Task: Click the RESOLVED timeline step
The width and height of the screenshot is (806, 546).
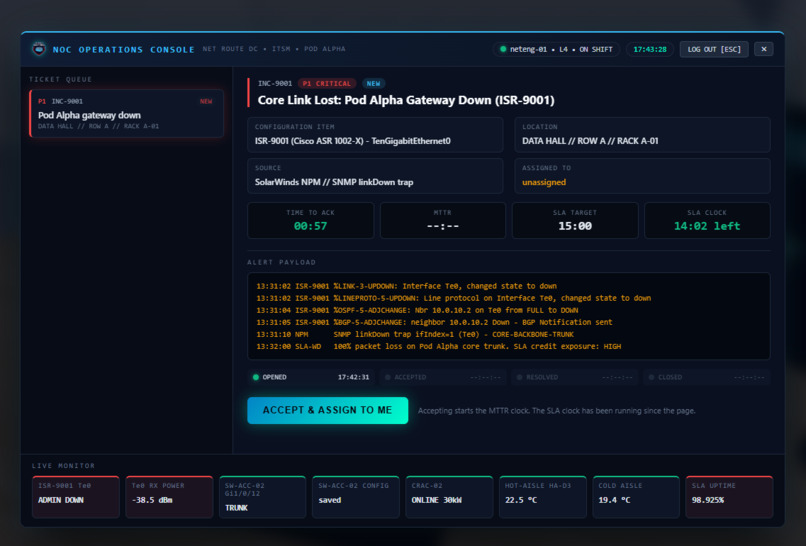Action: (x=575, y=377)
